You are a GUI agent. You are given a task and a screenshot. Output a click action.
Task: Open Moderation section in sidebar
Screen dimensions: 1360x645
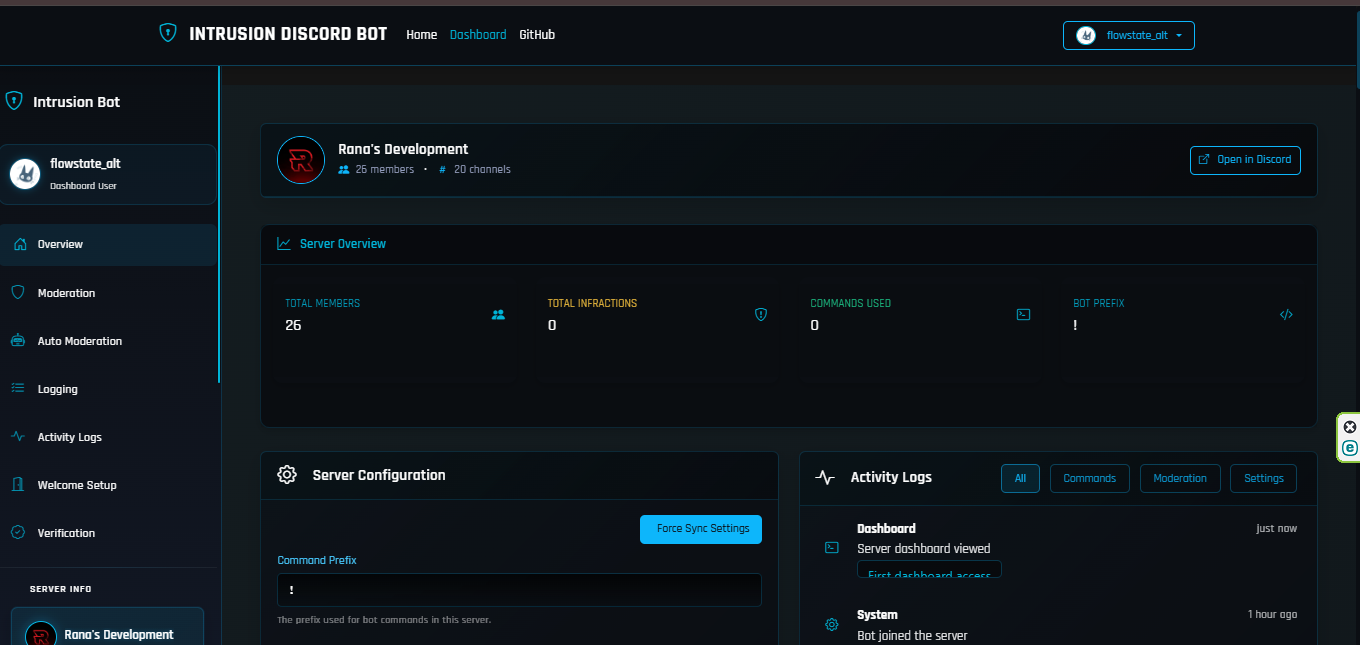108,293
